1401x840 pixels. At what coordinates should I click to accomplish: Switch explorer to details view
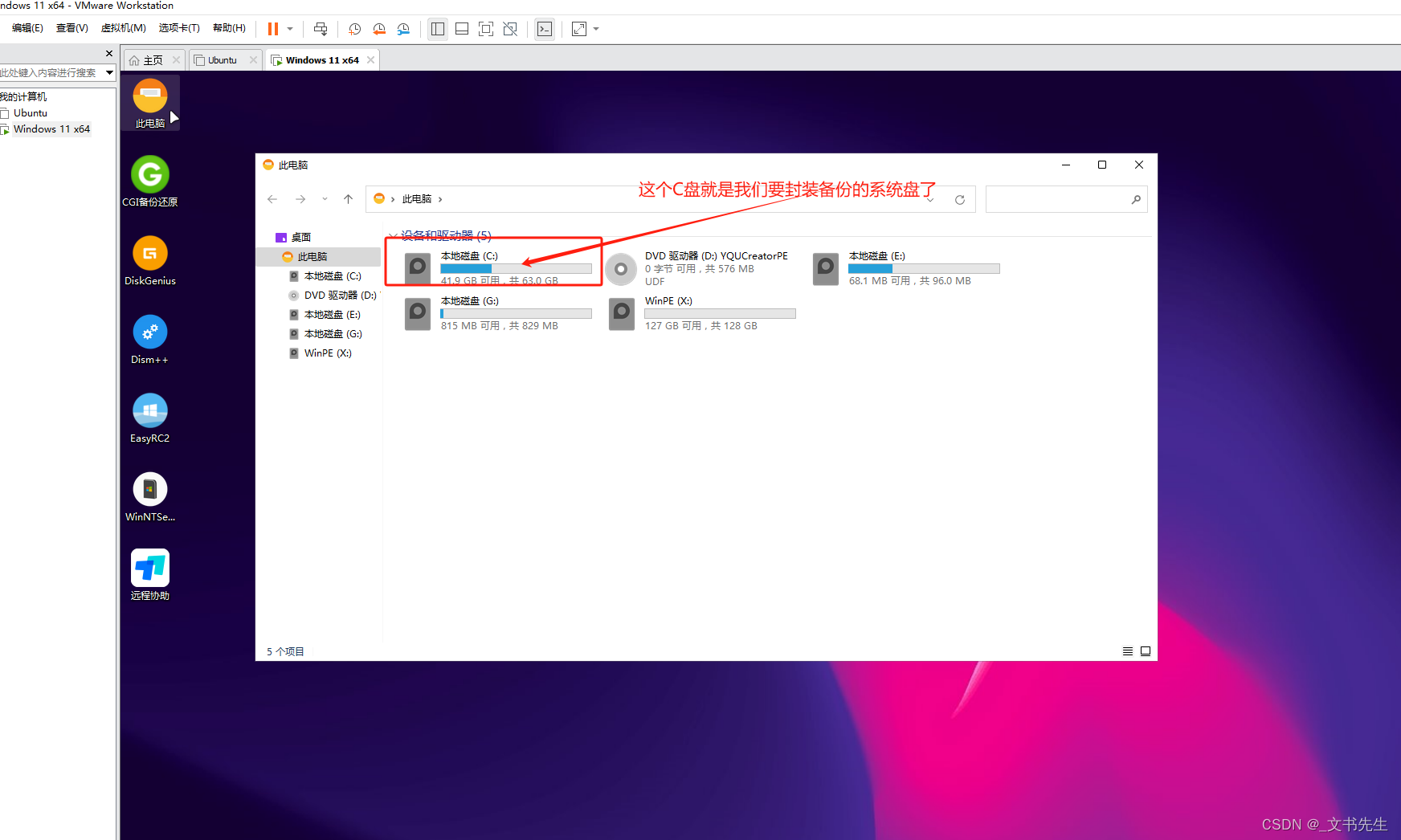click(1128, 651)
